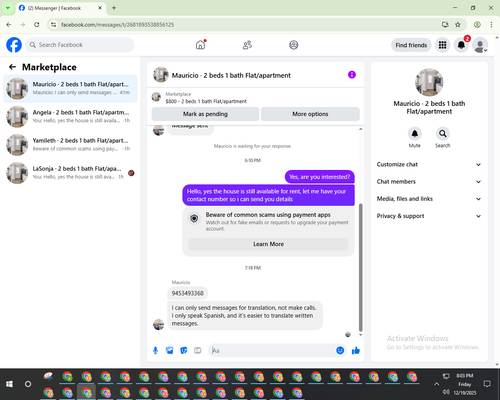The width and height of the screenshot is (500, 400).
Task: Open the Windows action center notifications icon
Action: (487, 384)
